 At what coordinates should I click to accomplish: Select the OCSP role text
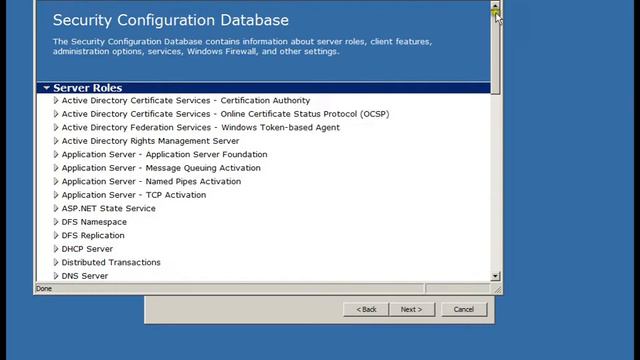tap(225, 114)
